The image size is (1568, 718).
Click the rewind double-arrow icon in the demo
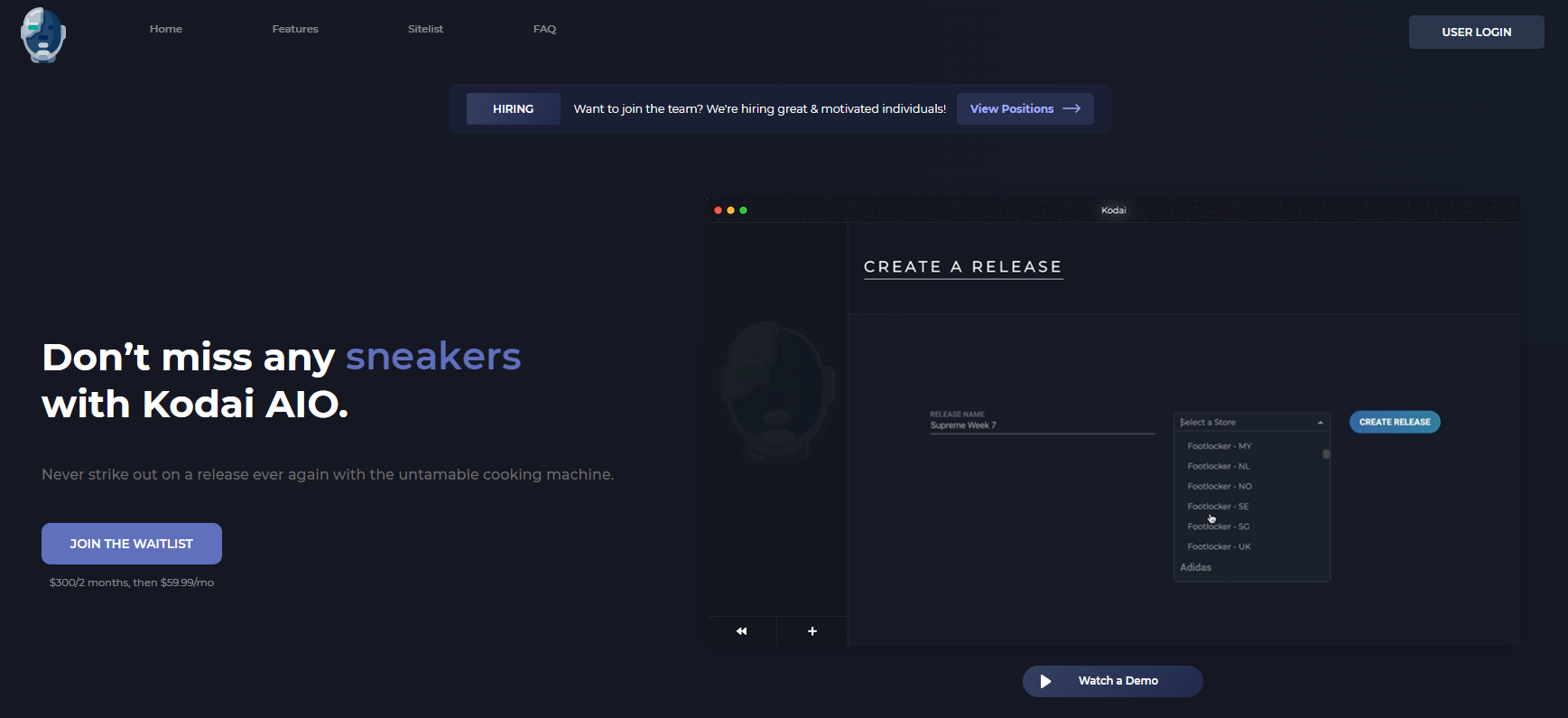741,631
